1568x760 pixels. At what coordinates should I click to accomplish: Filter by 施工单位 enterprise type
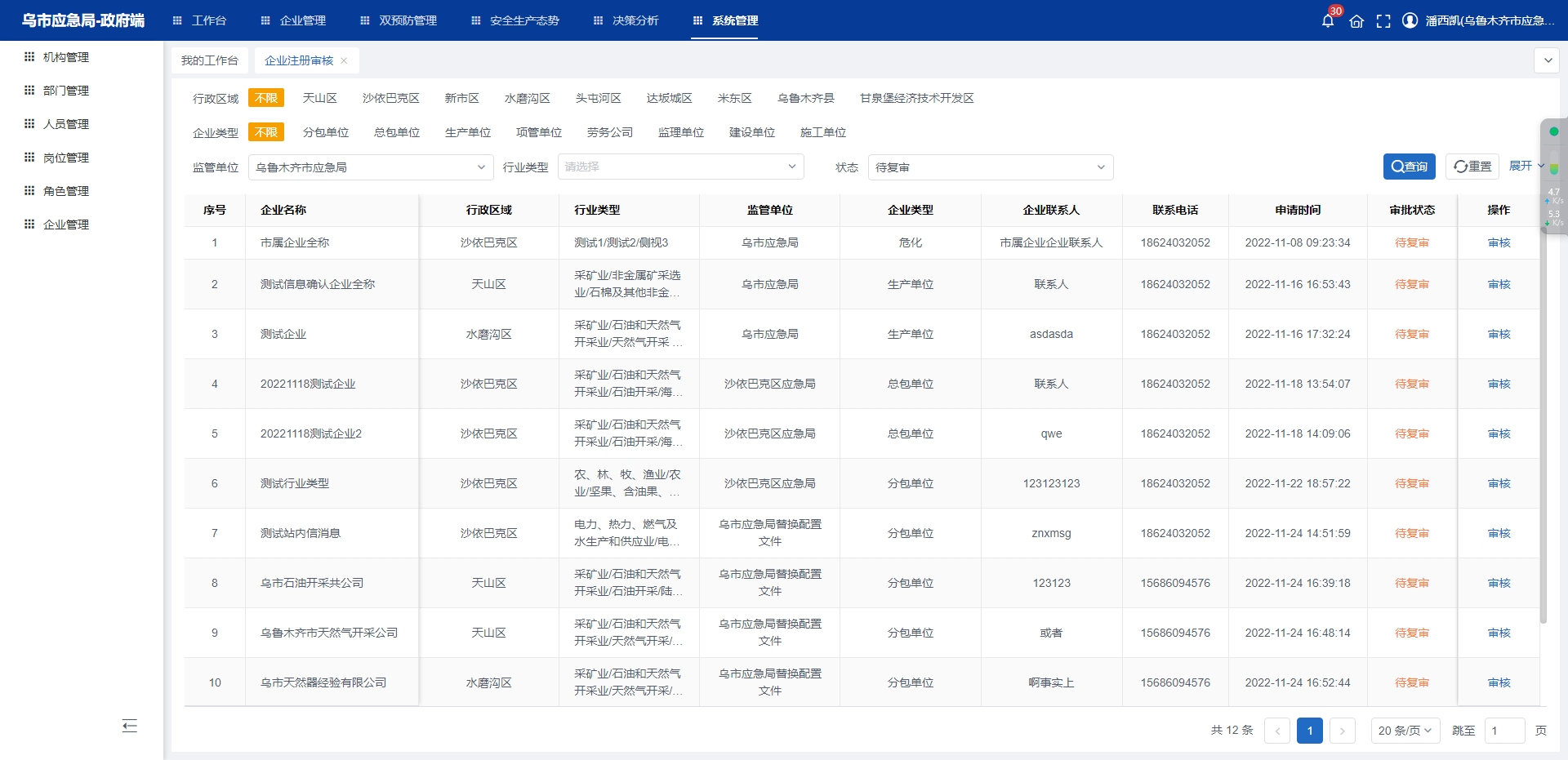[x=823, y=132]
